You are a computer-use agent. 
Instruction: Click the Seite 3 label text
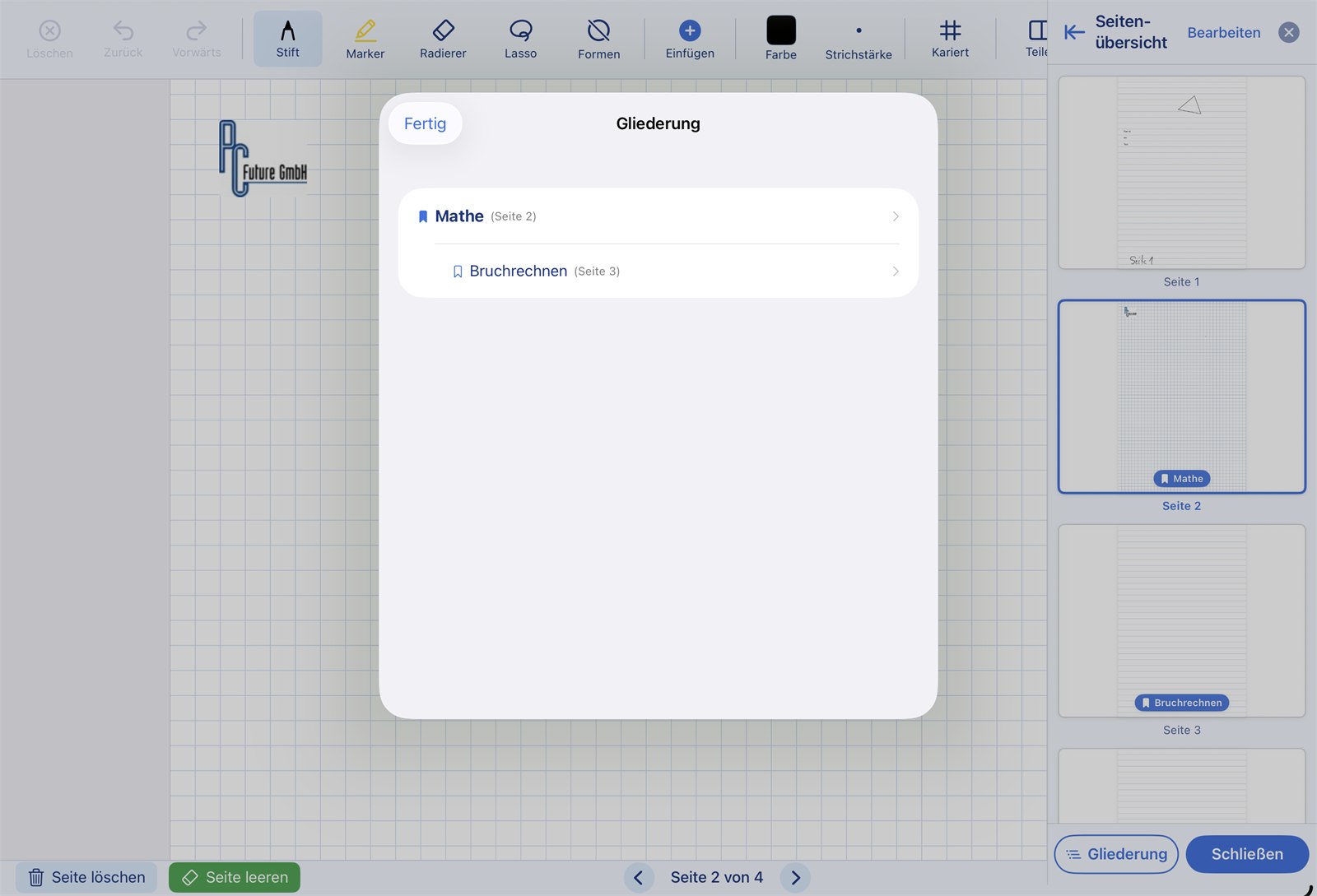tap(1181, 730)
